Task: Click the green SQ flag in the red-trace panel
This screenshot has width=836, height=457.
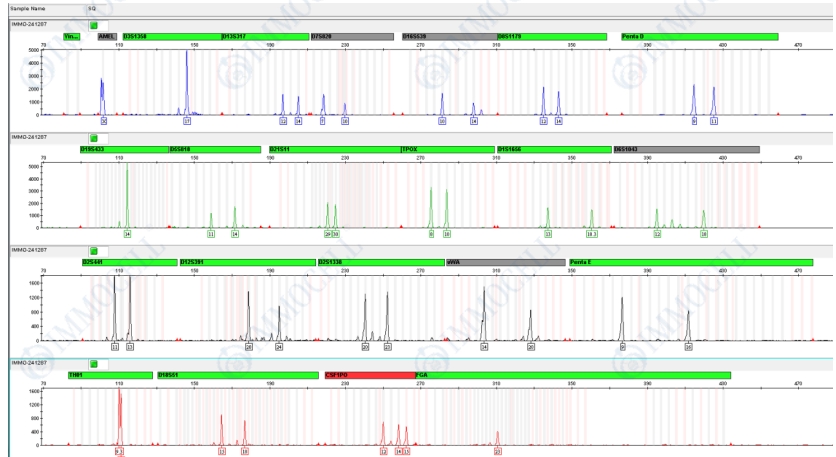Action: point(94,363)
